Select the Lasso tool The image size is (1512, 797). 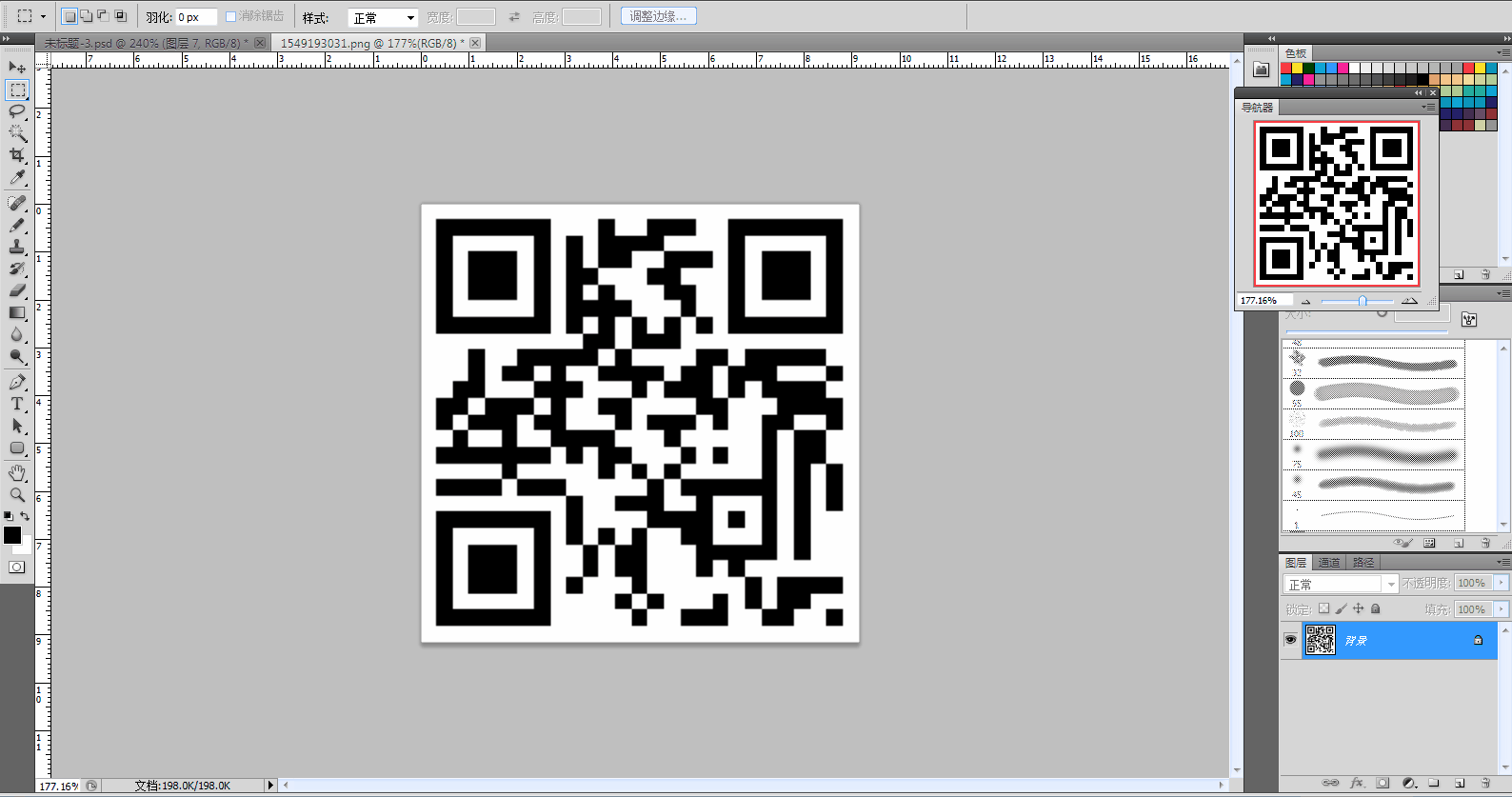coord(17,111)
